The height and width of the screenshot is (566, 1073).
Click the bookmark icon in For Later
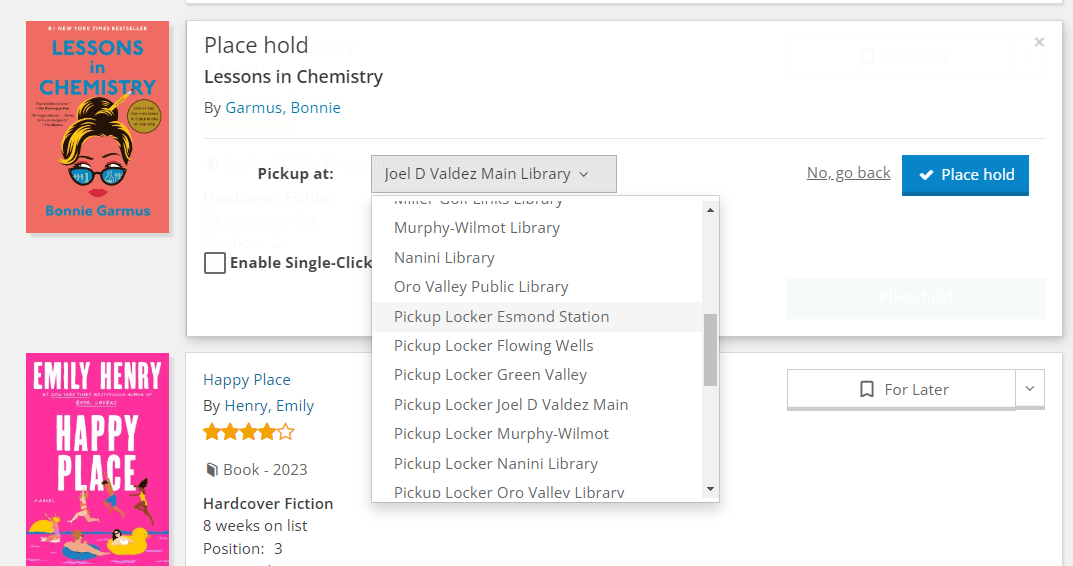pyautogui.click(x=866, y=389)
